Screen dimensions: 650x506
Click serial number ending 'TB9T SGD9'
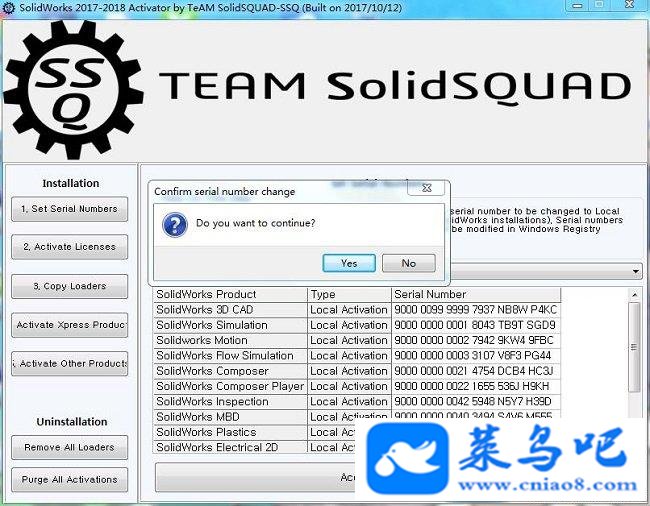coord(476,325)
